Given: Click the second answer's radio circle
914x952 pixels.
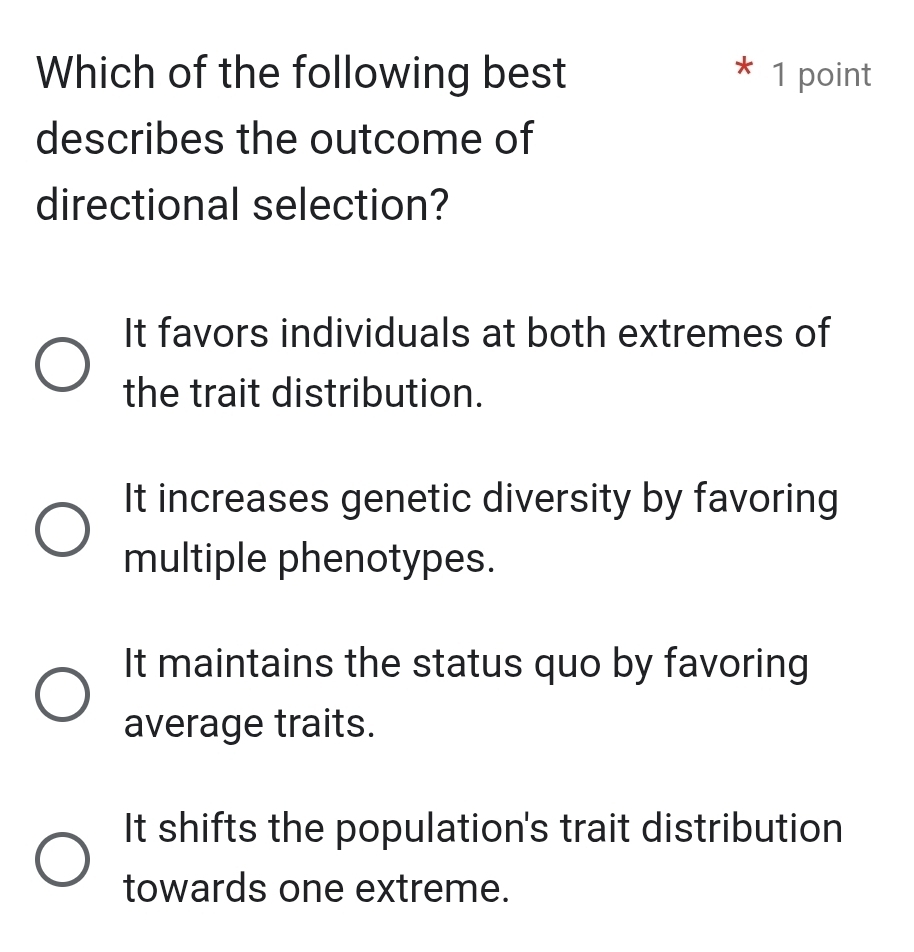Looking at the screenshot, I should (63, 530).
